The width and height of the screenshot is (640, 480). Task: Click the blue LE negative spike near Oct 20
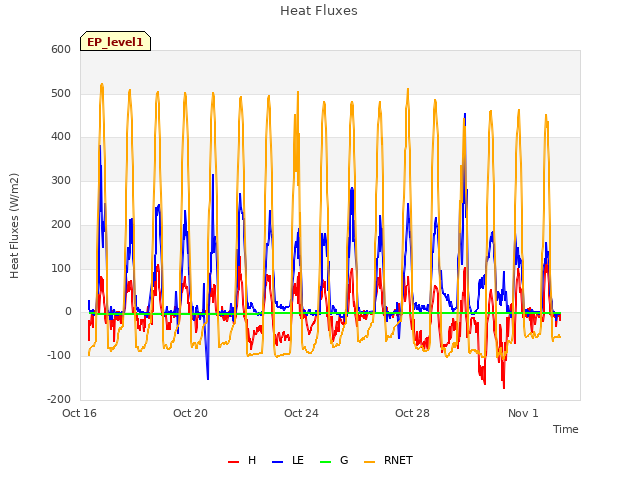click(208, 378)
